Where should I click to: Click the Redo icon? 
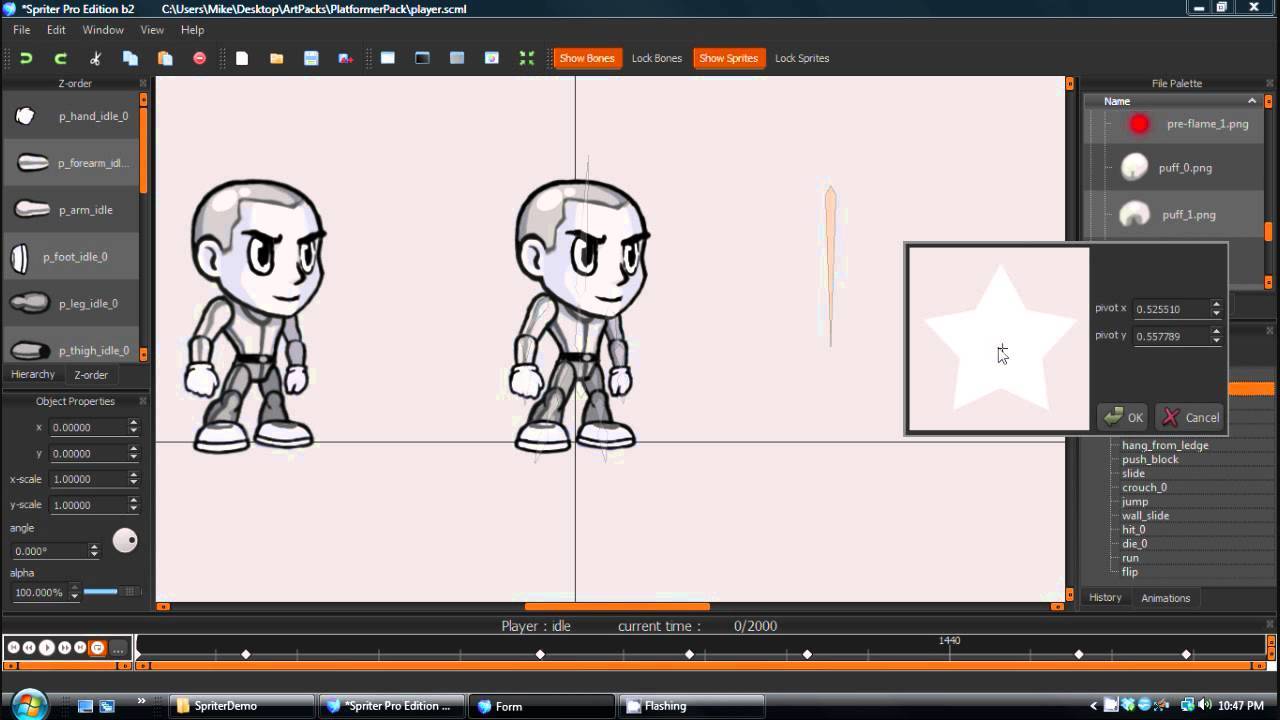[x=60, y=58]
